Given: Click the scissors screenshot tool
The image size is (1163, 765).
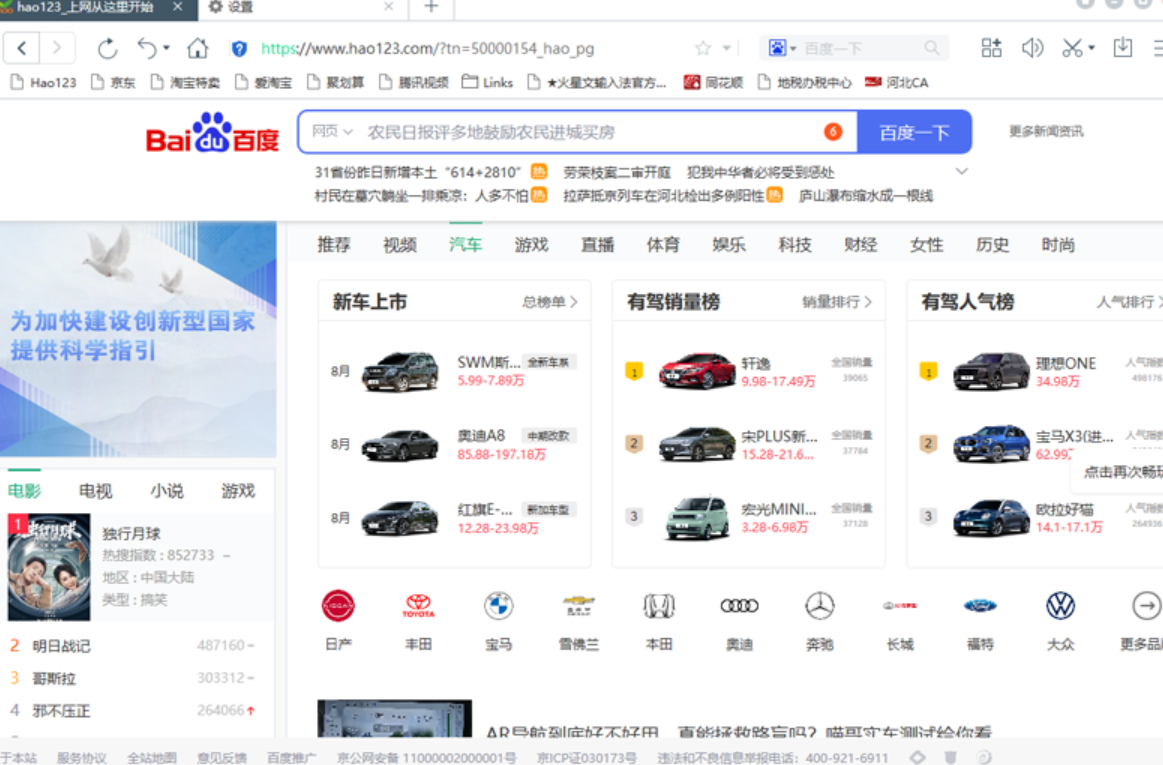Looking at the screenshot, I should tap(1072, 49).
